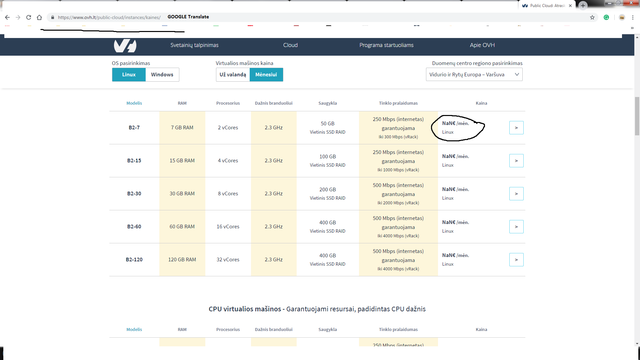Open Programa startuoliams menu item

click(x=386, y=45)
